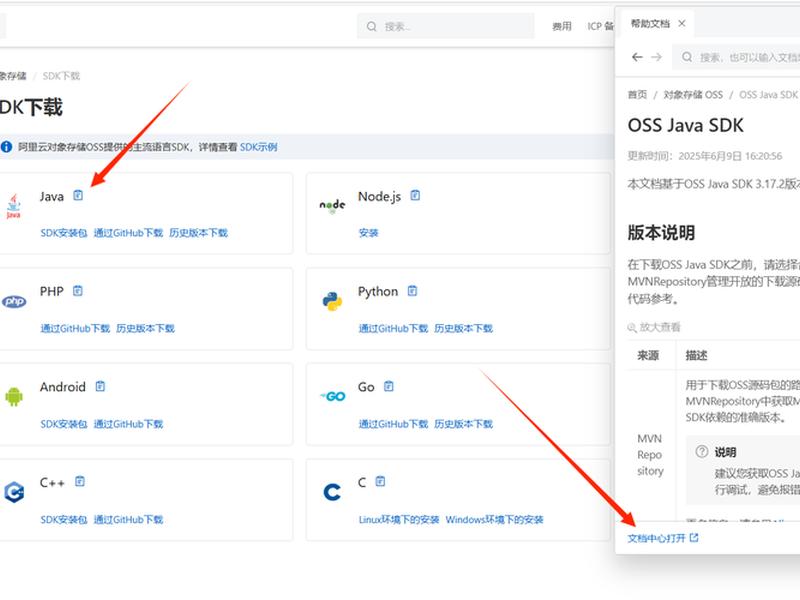Open Python 通过GitHub下载 link
This screenshot has width=800, height=600.
[x=393, y=329]
